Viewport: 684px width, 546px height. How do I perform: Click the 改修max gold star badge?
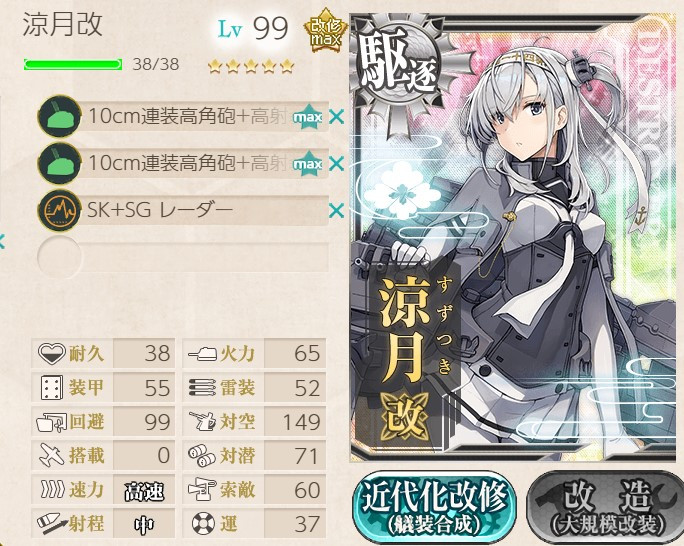[x=325, y=31]
